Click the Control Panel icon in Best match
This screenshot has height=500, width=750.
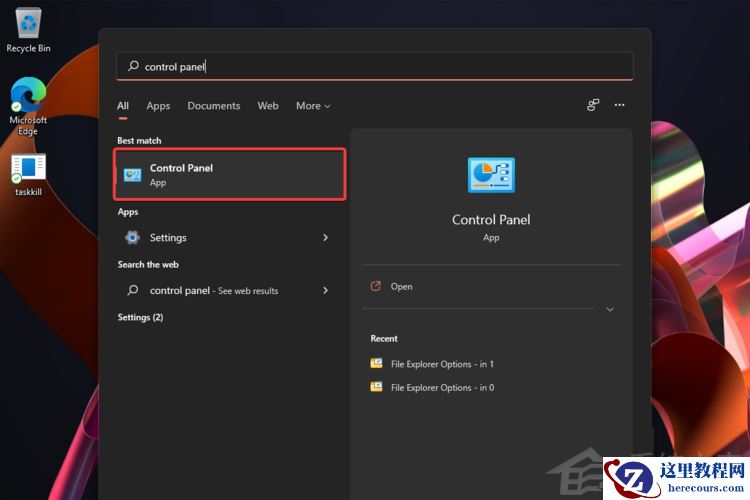tap(132, 175)
